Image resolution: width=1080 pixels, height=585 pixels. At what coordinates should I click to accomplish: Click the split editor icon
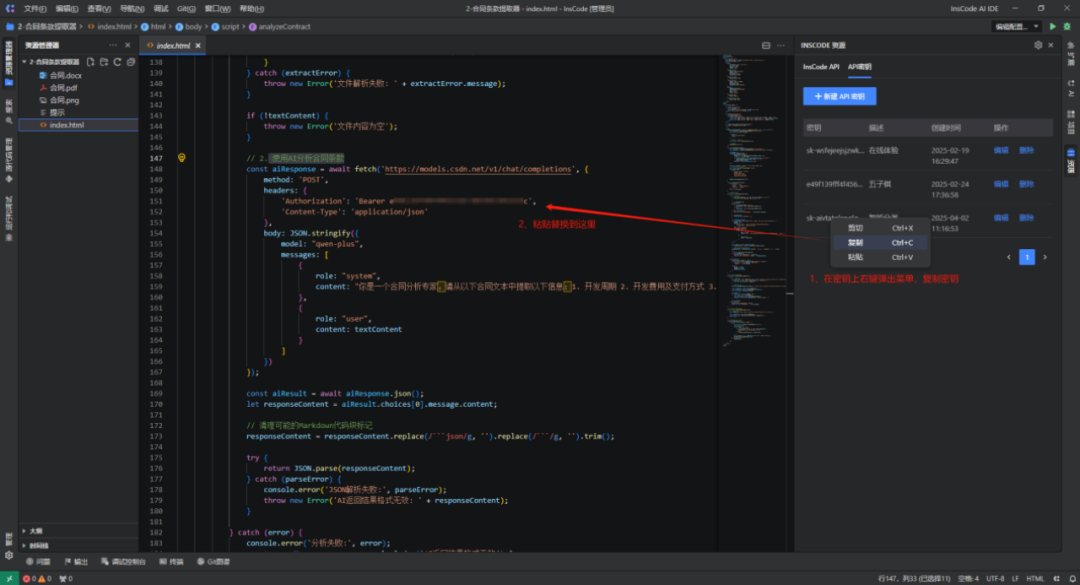tap(766, 45)
